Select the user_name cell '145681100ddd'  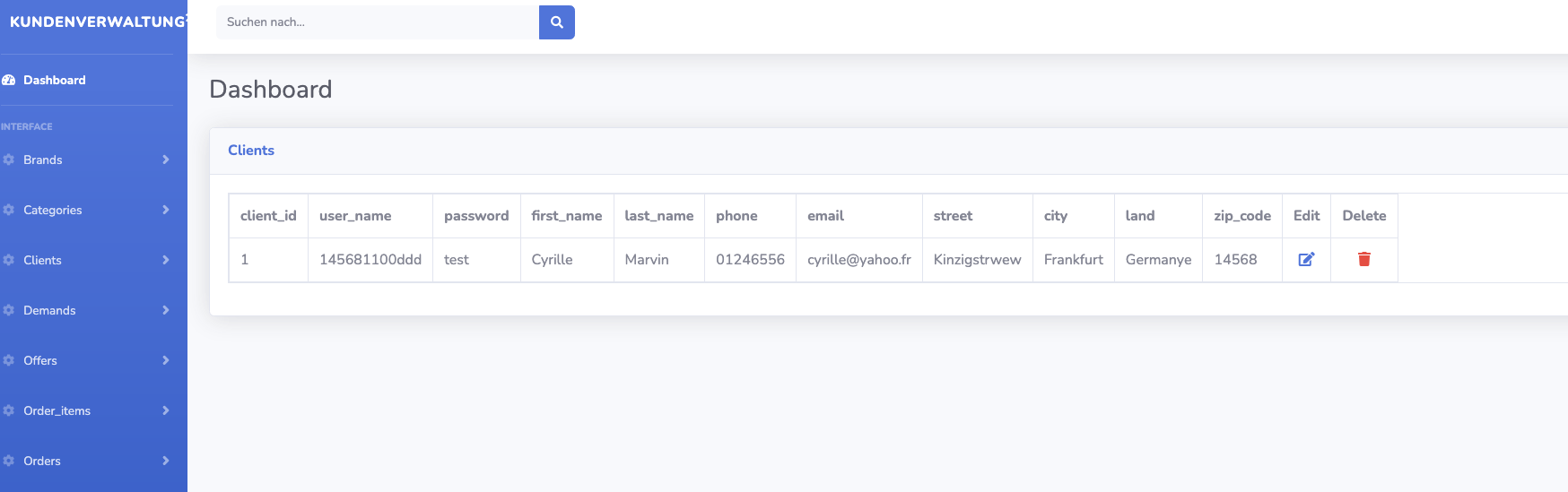click(x=370, y=260)
